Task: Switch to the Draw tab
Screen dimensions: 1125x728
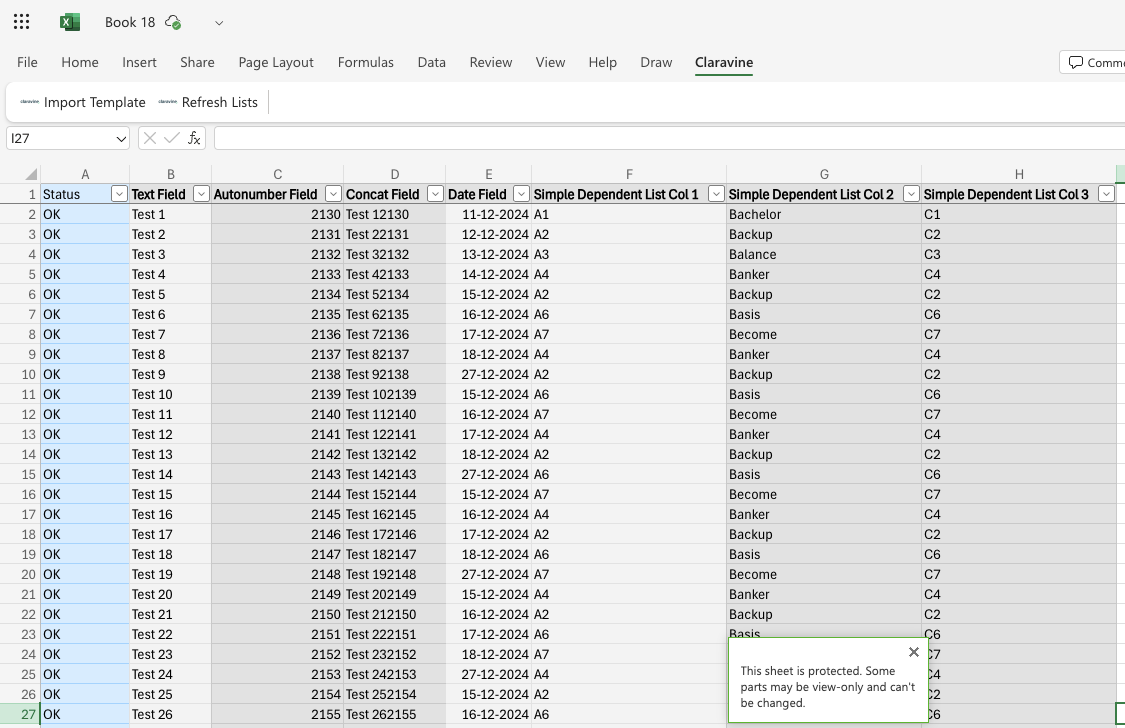Action: pyautogui.click(x=656, y=62)
